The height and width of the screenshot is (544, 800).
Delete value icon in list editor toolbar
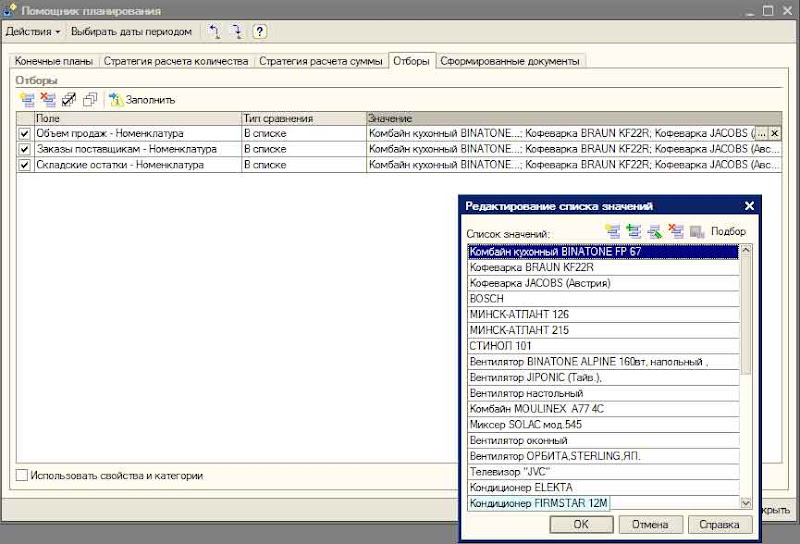pyautogui.click(x=676, y=232)
